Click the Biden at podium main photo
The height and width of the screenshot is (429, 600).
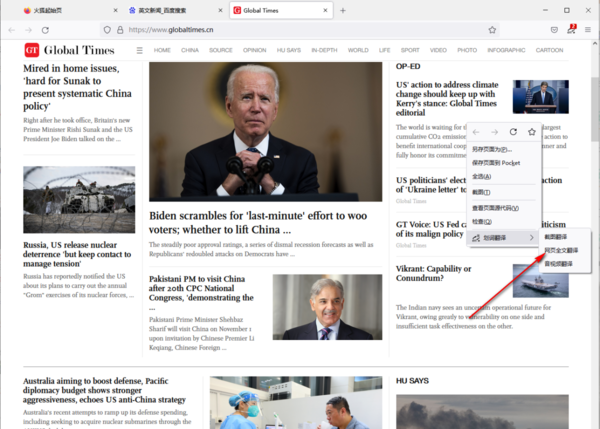(x=266, y=132)
